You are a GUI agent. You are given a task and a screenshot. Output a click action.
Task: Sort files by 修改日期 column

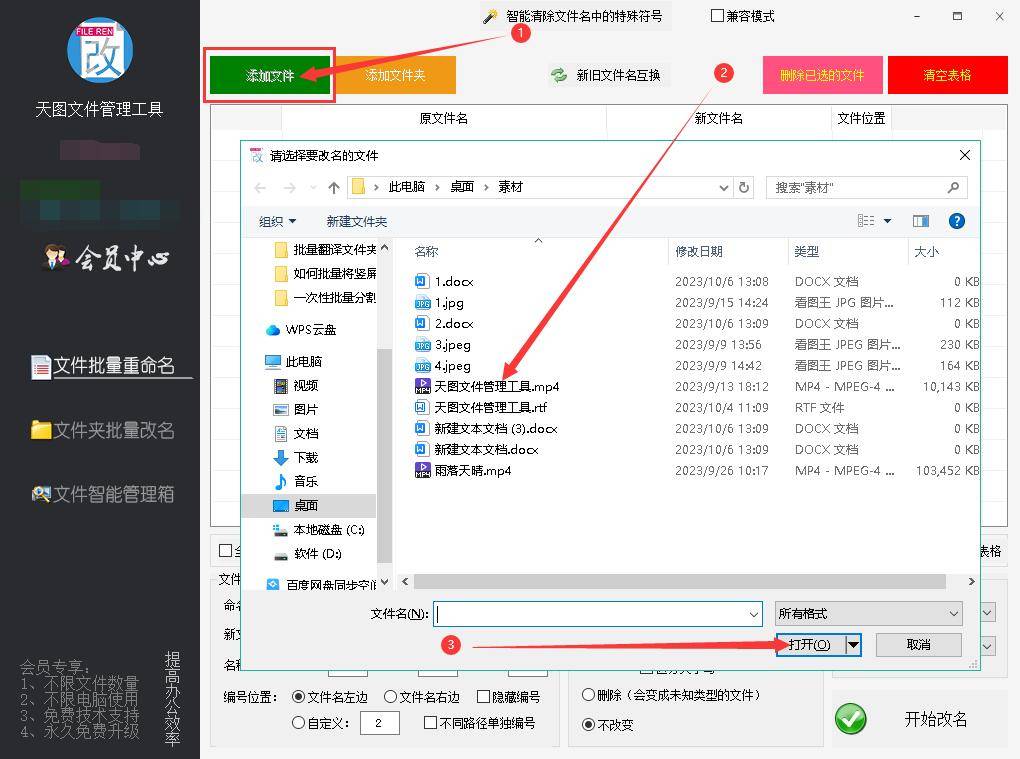[699, 252]
